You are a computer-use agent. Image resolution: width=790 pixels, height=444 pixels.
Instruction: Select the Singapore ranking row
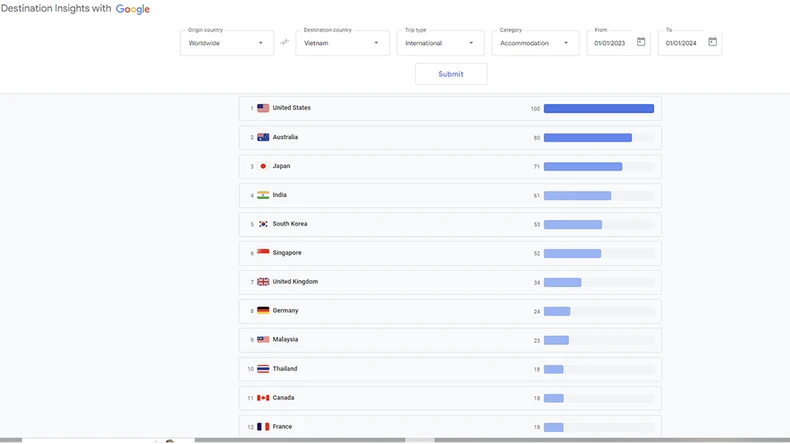(449, 253)
